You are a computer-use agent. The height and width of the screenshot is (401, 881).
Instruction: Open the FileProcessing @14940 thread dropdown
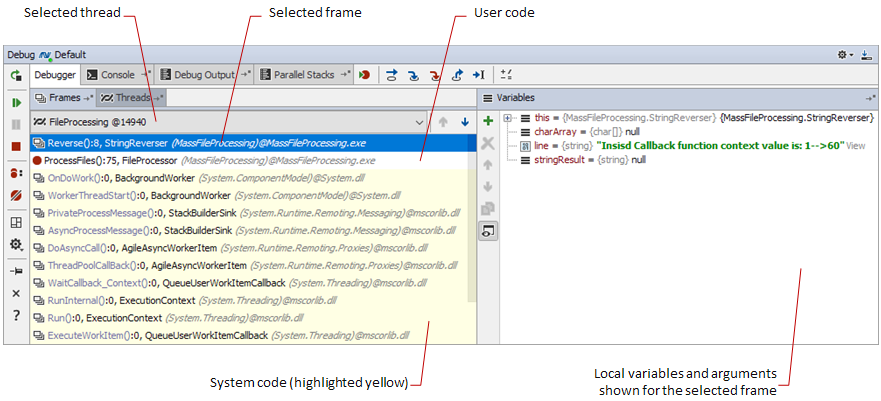coord(229,121)
